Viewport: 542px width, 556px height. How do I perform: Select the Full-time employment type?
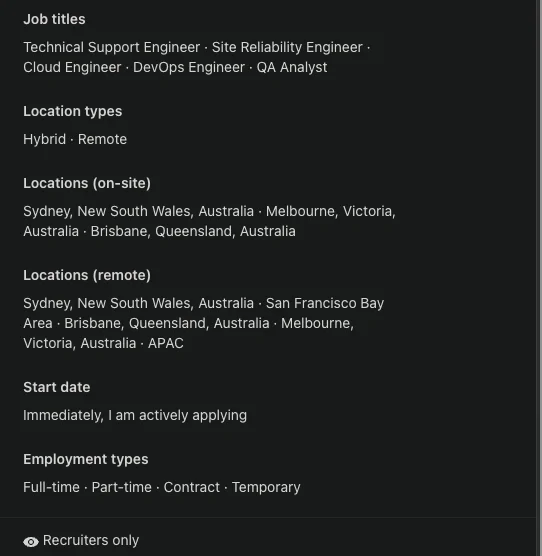[x=51, y=487]
